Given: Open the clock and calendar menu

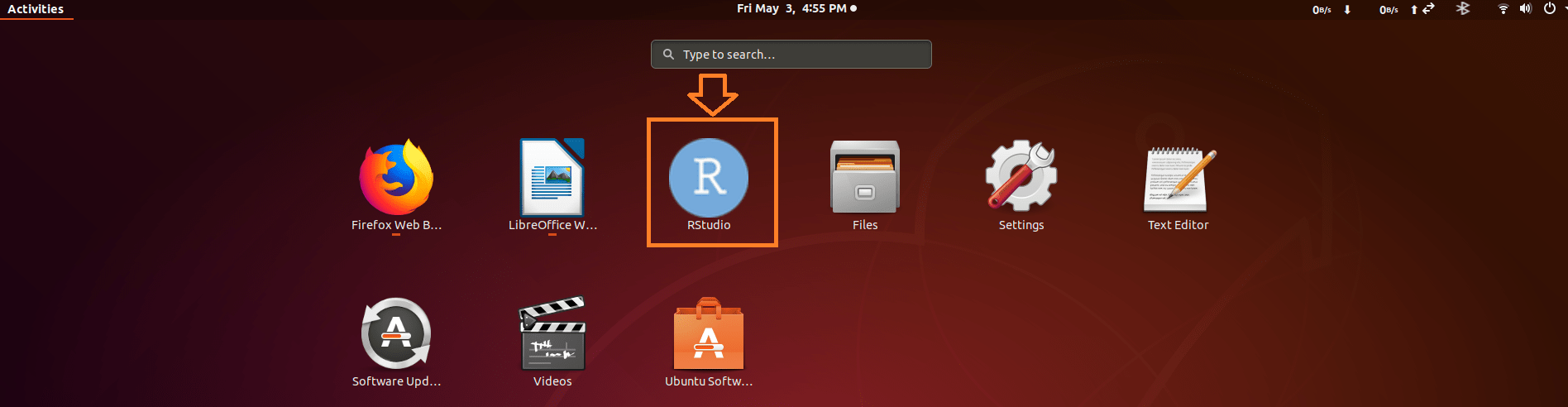Looking at the screenshot, I should (x=796, y=8).
